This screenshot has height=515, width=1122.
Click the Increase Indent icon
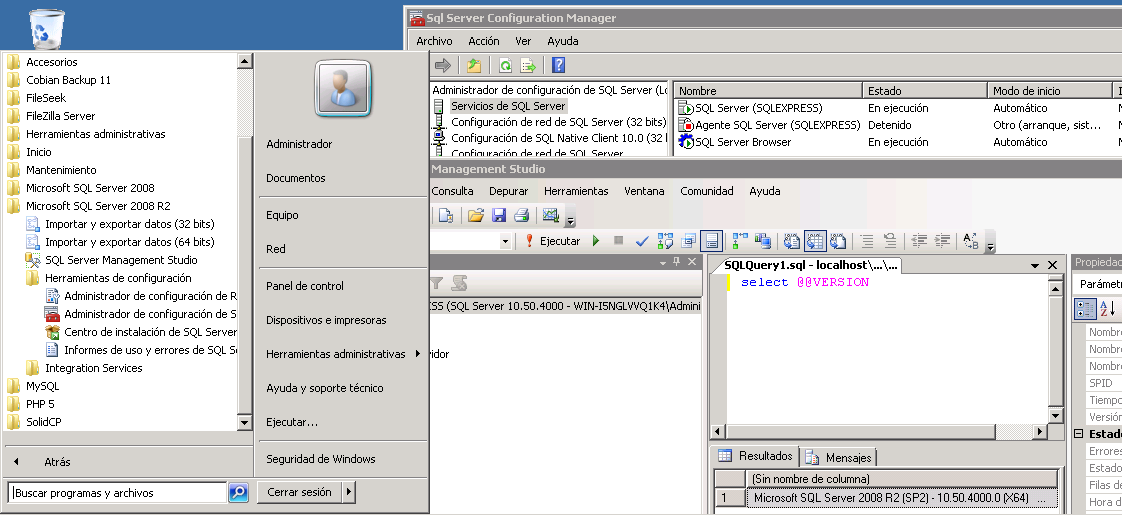(x=942, y=241)
